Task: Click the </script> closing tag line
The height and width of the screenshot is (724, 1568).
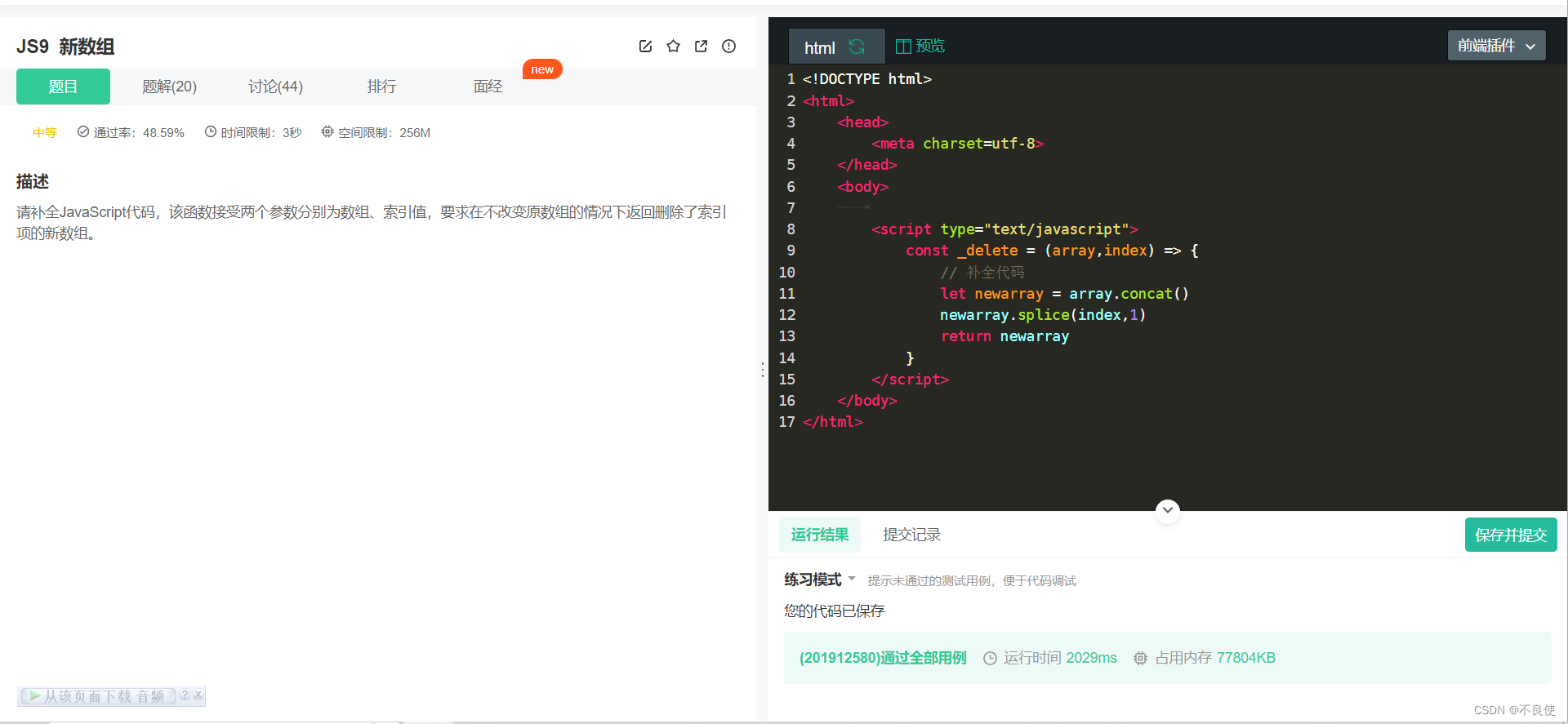Action: [910, 379]
